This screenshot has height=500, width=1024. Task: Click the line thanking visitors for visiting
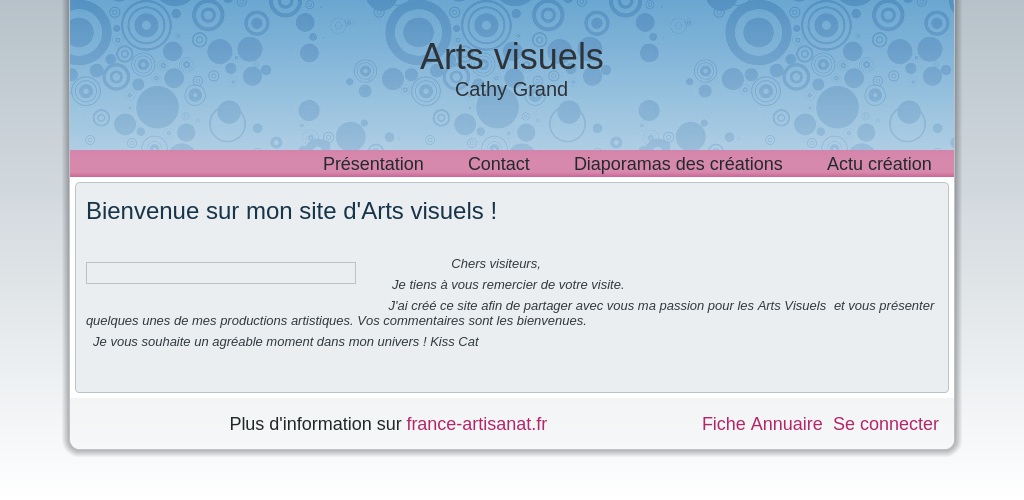click(507, 285)
